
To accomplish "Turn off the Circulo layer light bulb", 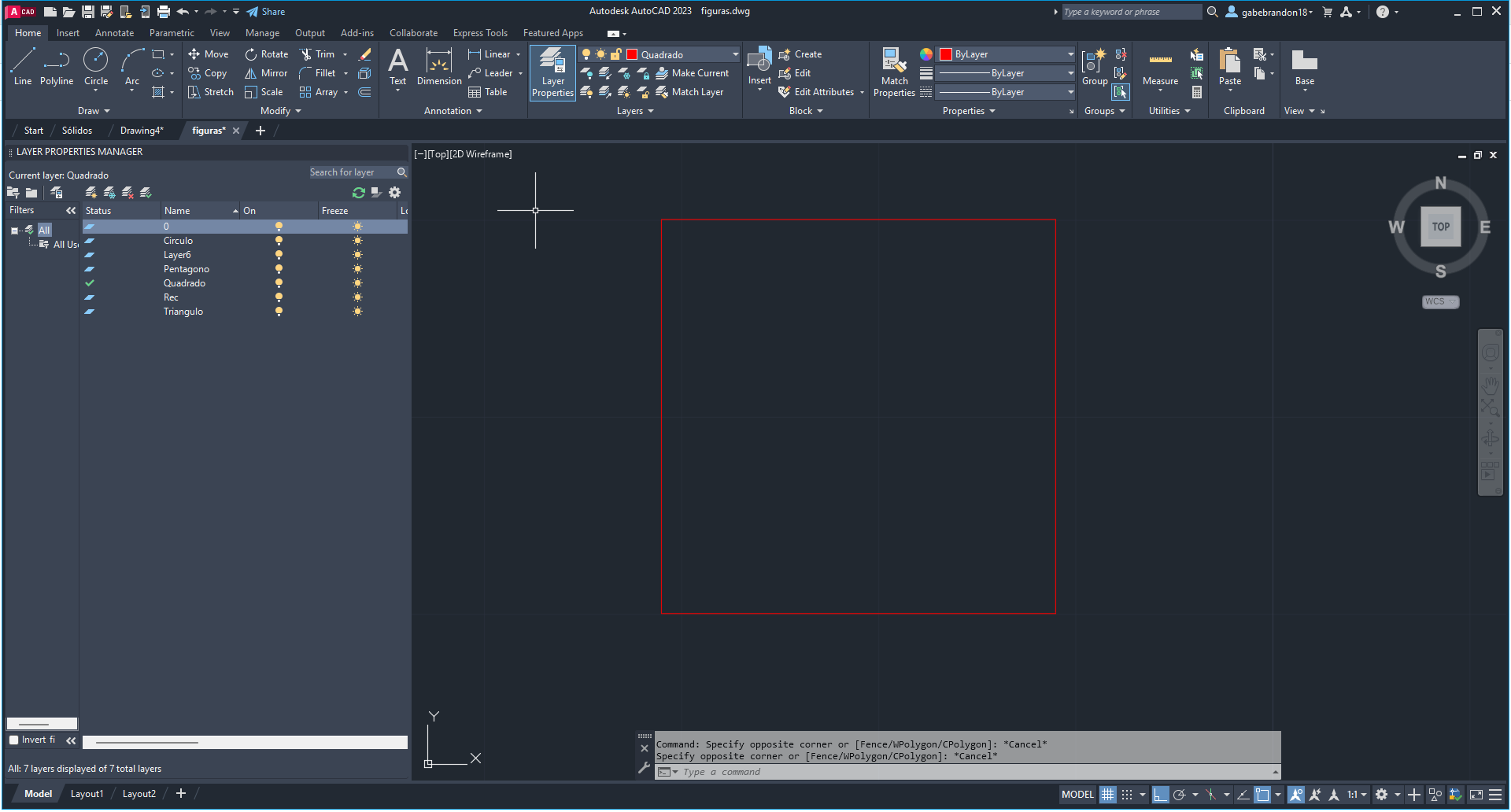I will [279, 241].
